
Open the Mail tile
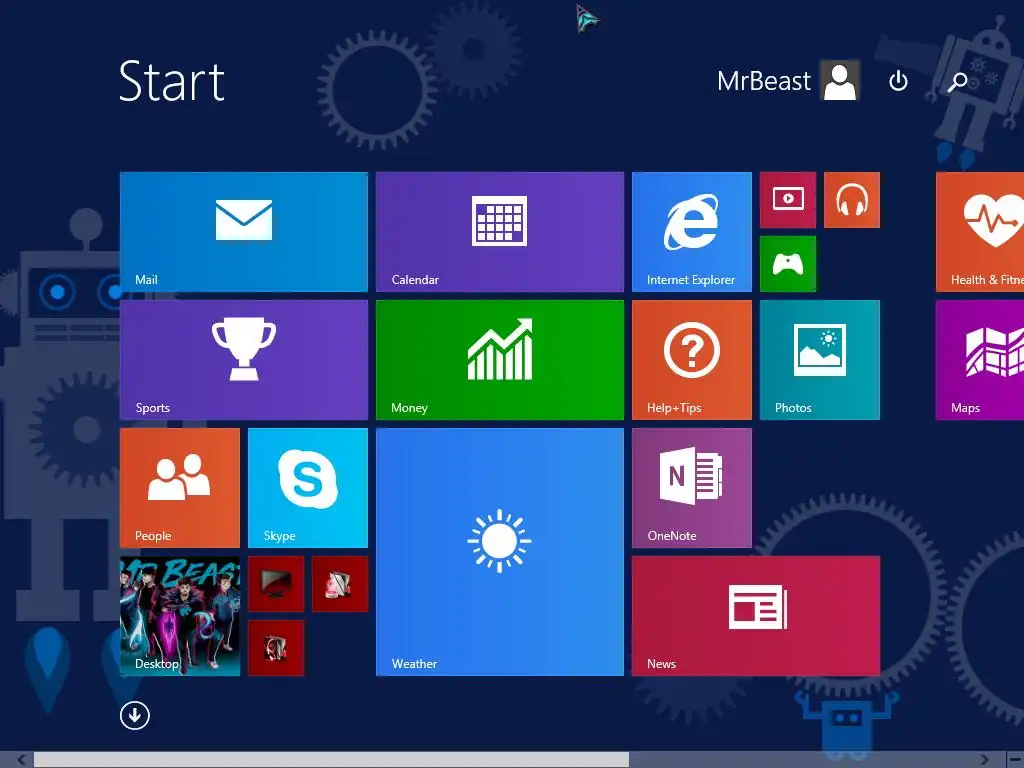coord(244,232)
